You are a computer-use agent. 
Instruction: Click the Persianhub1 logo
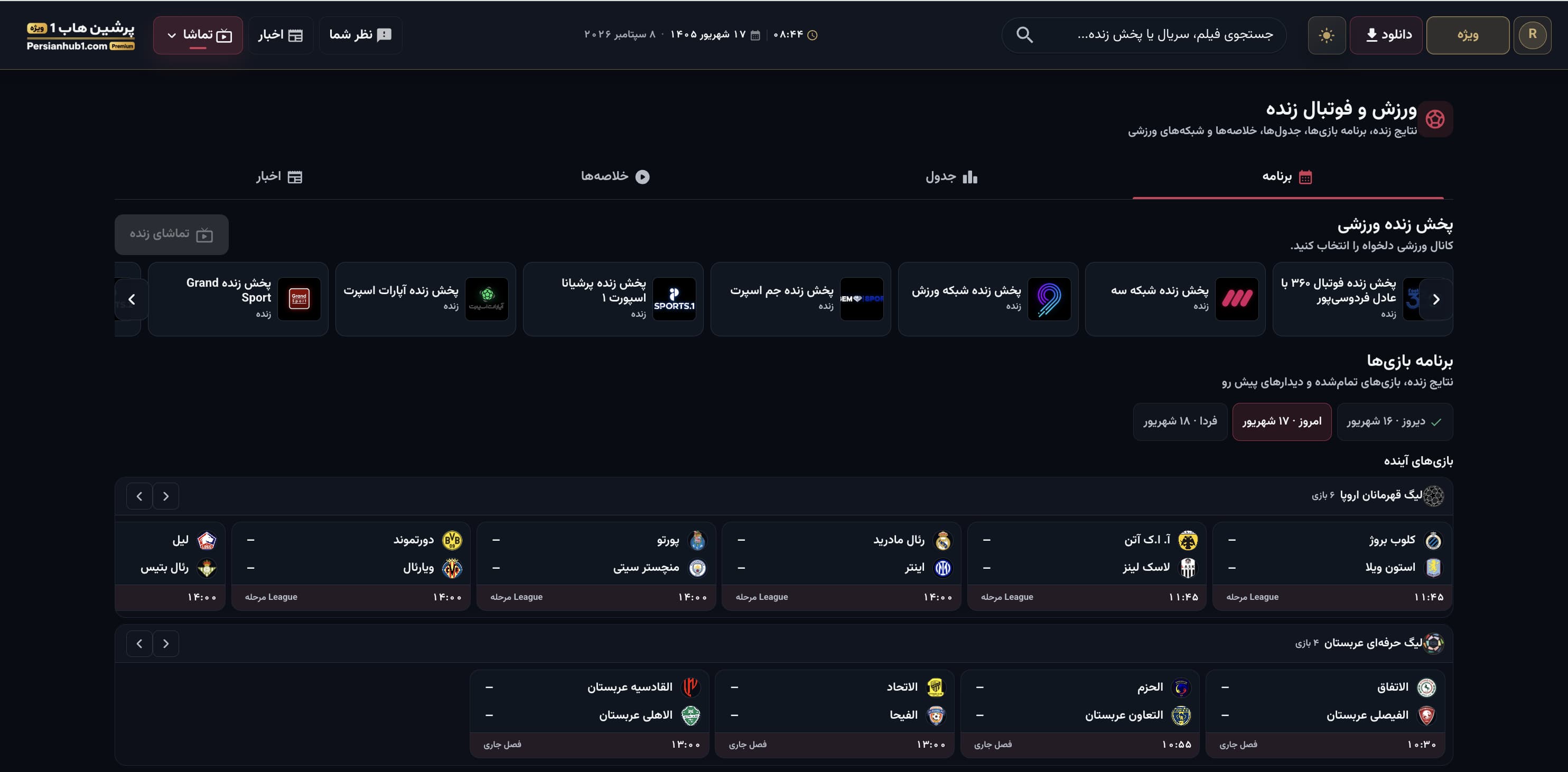(x=80, y=36)
